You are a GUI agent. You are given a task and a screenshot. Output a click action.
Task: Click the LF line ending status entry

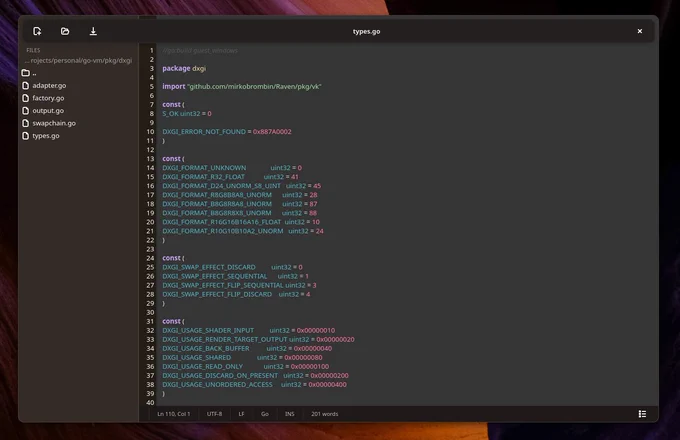(x=242, y=414)
